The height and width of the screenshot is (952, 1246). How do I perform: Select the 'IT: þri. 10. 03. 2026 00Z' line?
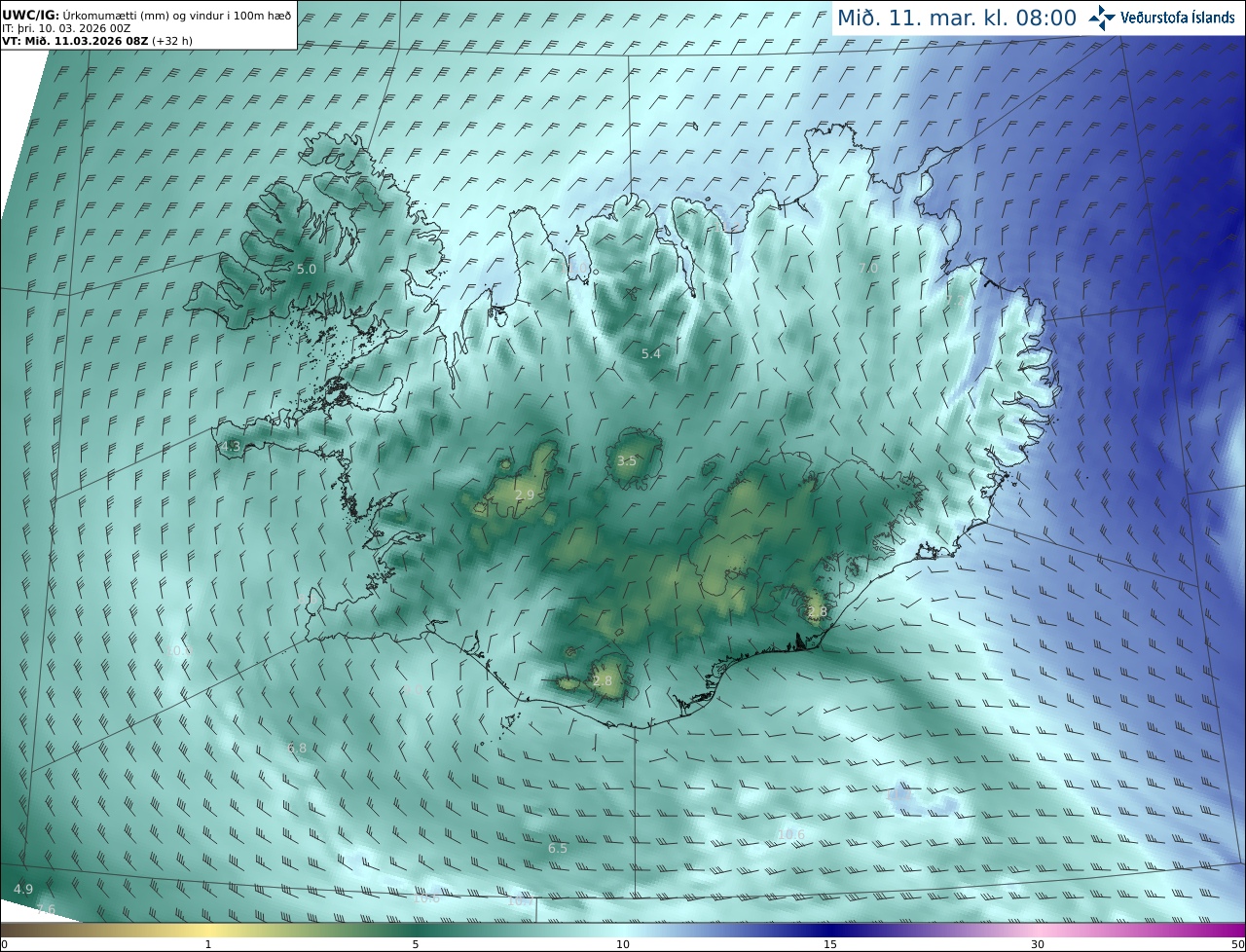click(66, 28)
